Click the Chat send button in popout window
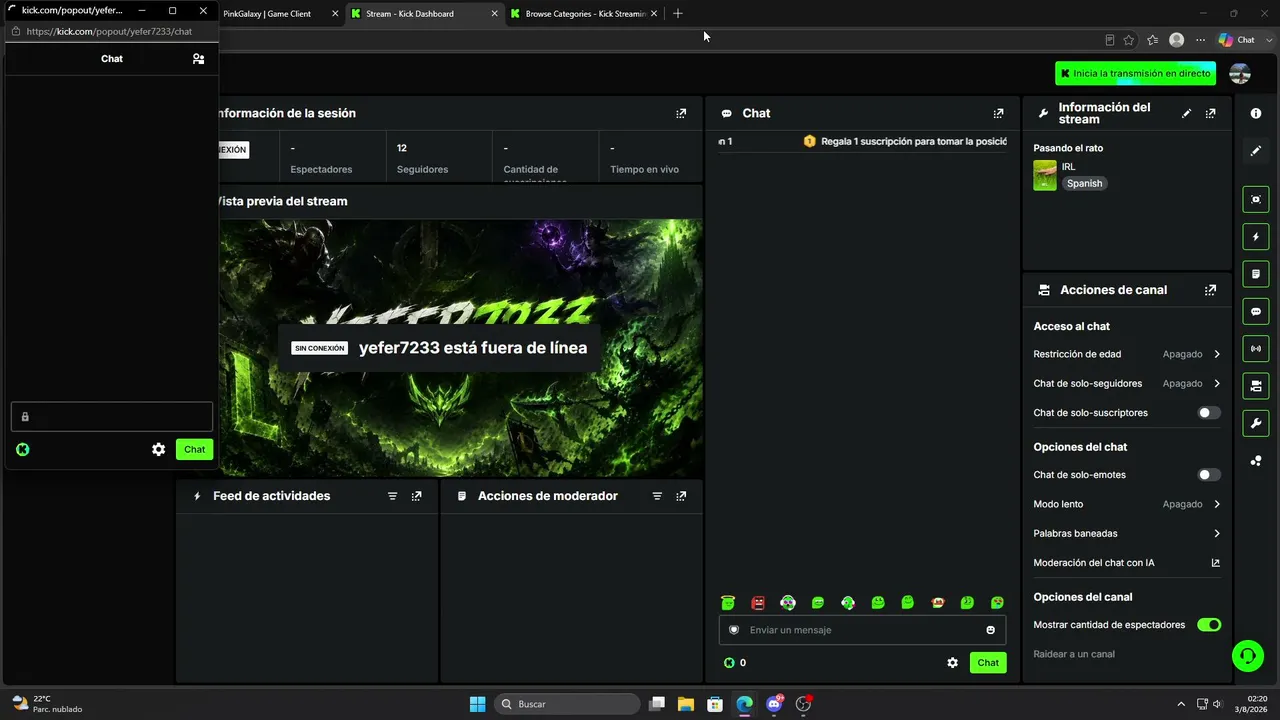 tap(194, 450)
